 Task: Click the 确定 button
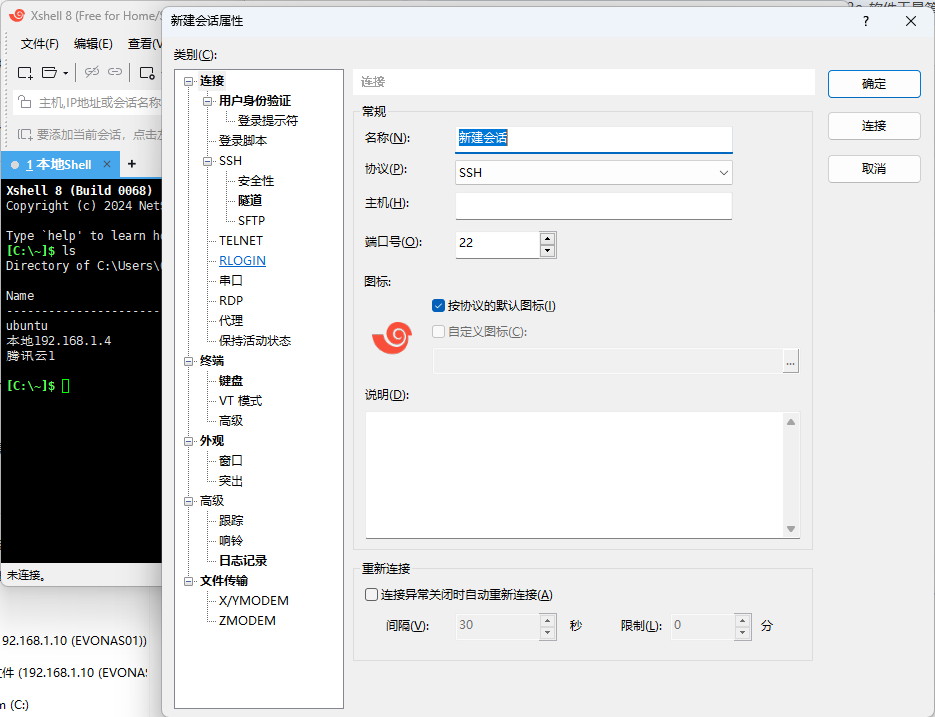click(x=873, y=84)
